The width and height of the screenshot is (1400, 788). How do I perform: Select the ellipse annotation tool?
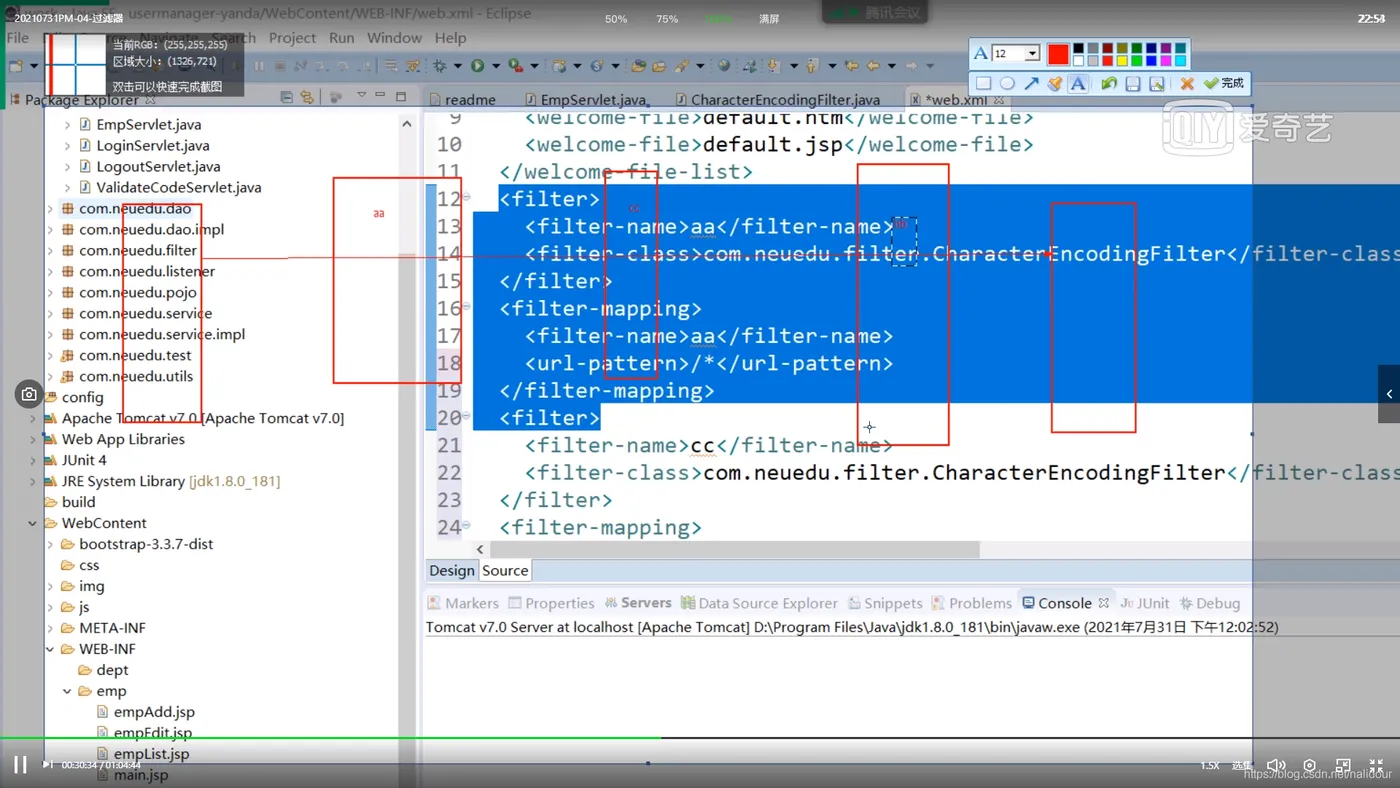[x=1007, y=84]
